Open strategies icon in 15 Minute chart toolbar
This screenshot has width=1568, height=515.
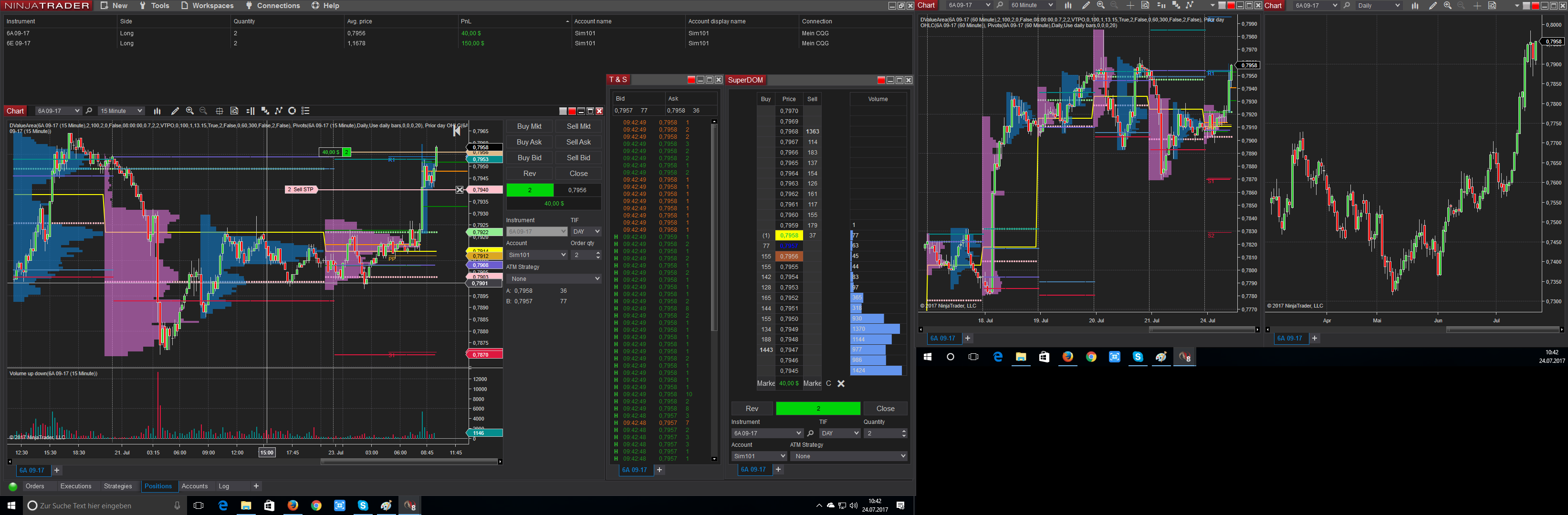coord(279,111)
